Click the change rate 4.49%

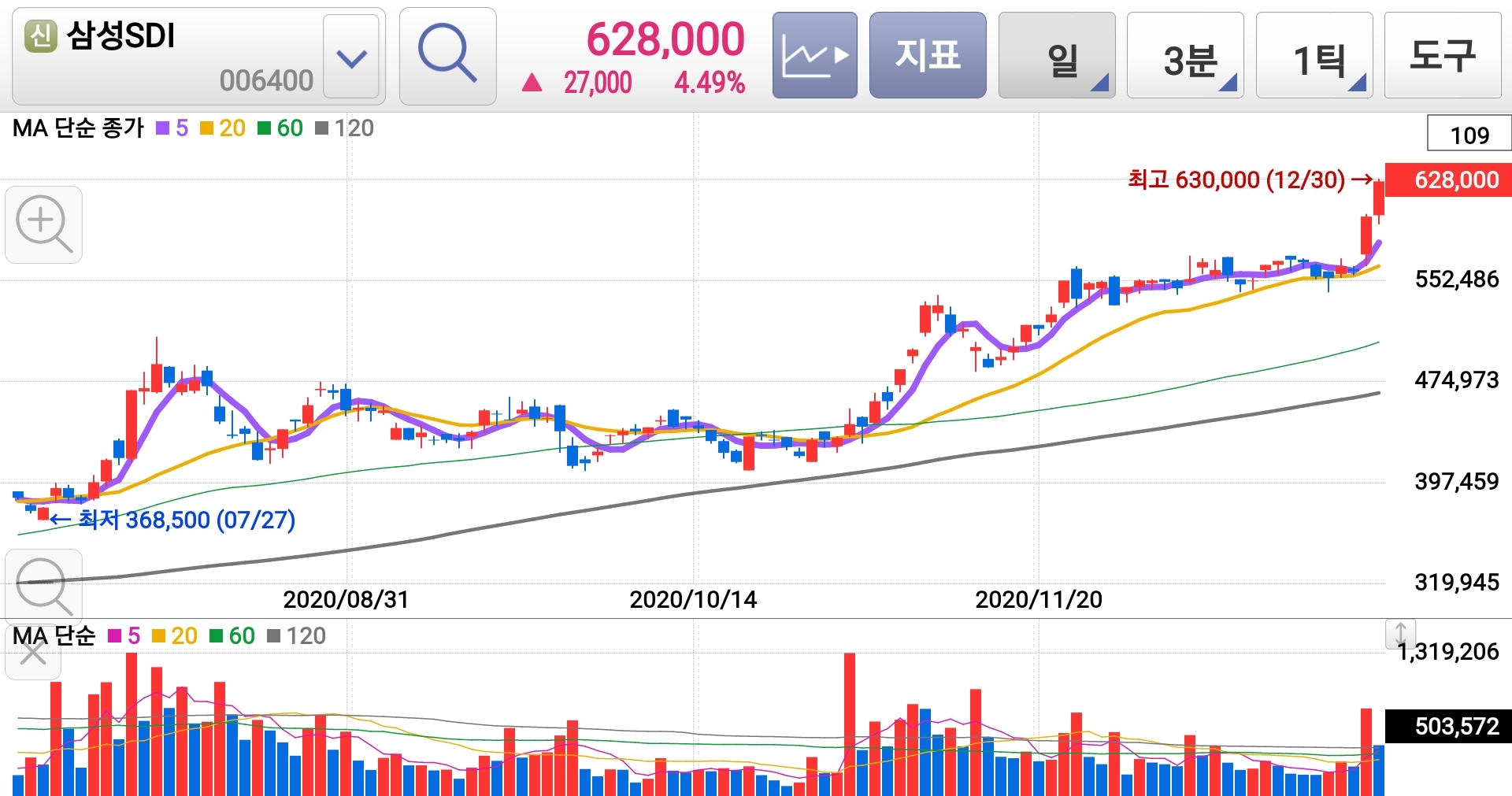click(x=710, y=82)
